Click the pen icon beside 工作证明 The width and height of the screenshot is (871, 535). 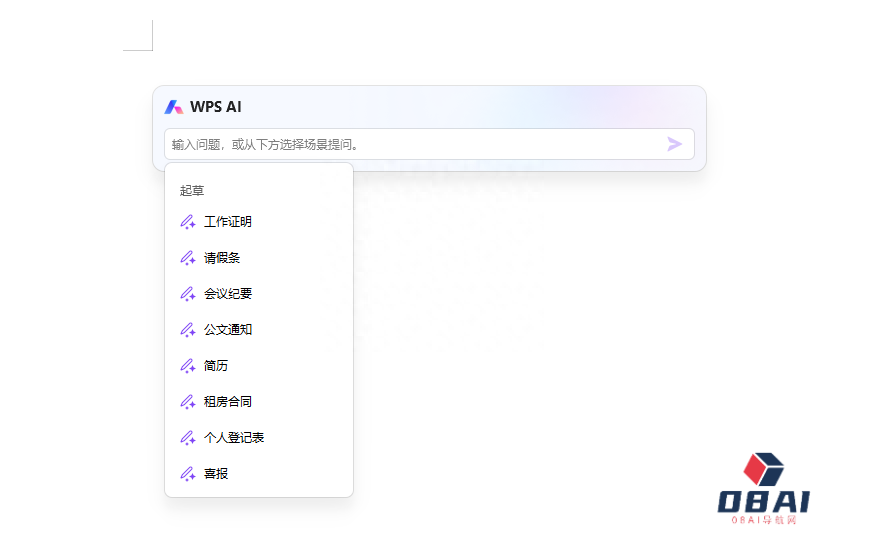187,222
